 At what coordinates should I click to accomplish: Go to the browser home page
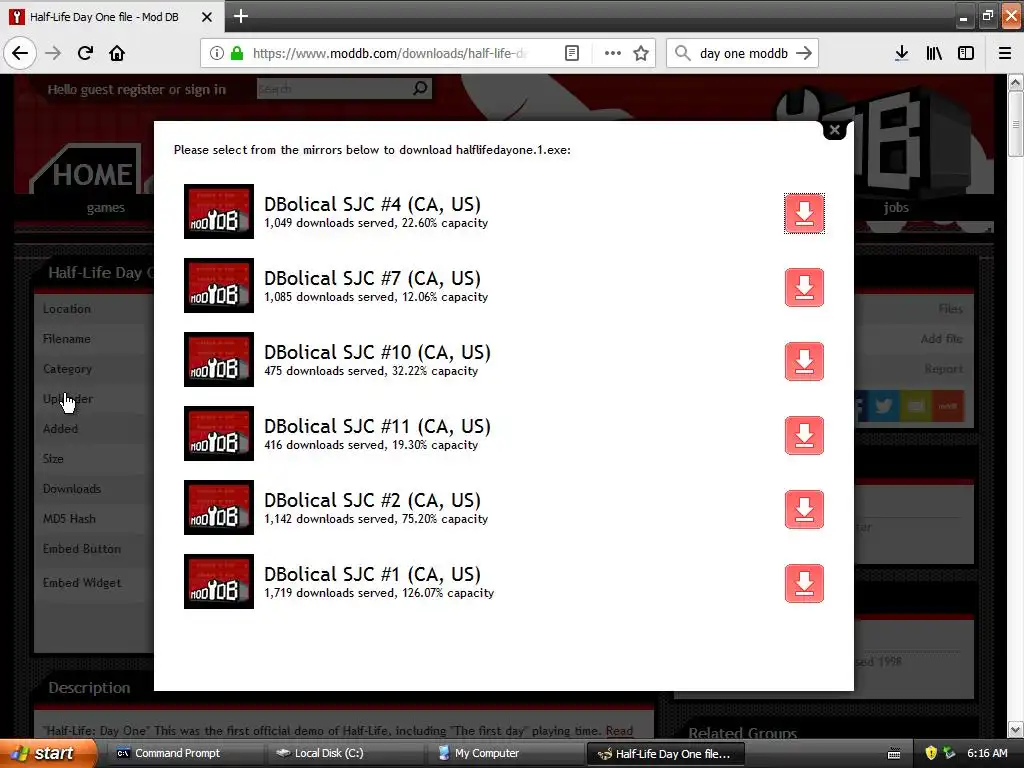117,53
